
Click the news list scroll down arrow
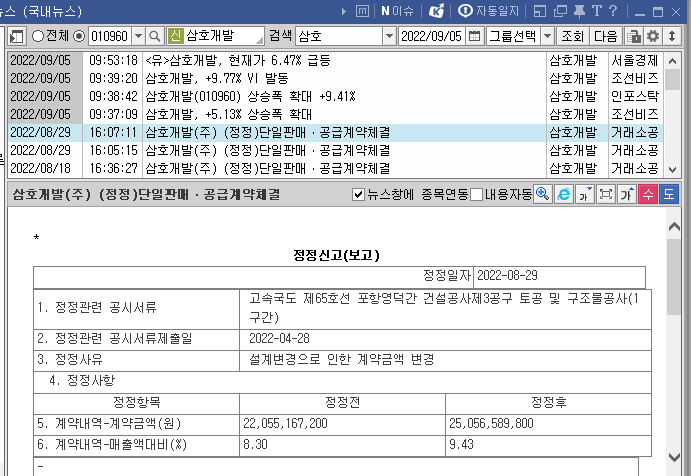(672, 169)
